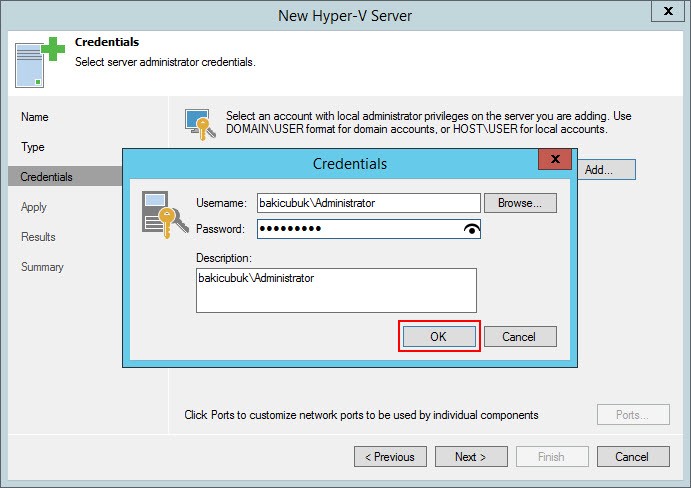
Task: Click the monitor with key account icon
Action: (201, 125)
